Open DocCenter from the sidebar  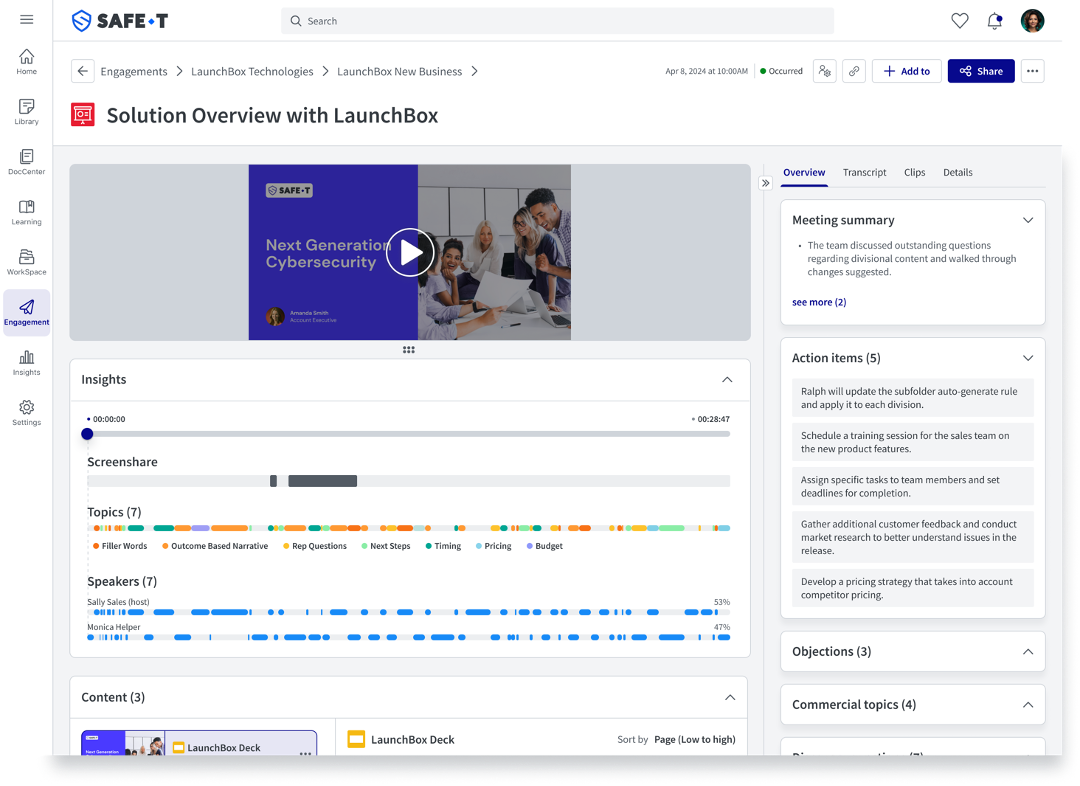click(26, 162)
